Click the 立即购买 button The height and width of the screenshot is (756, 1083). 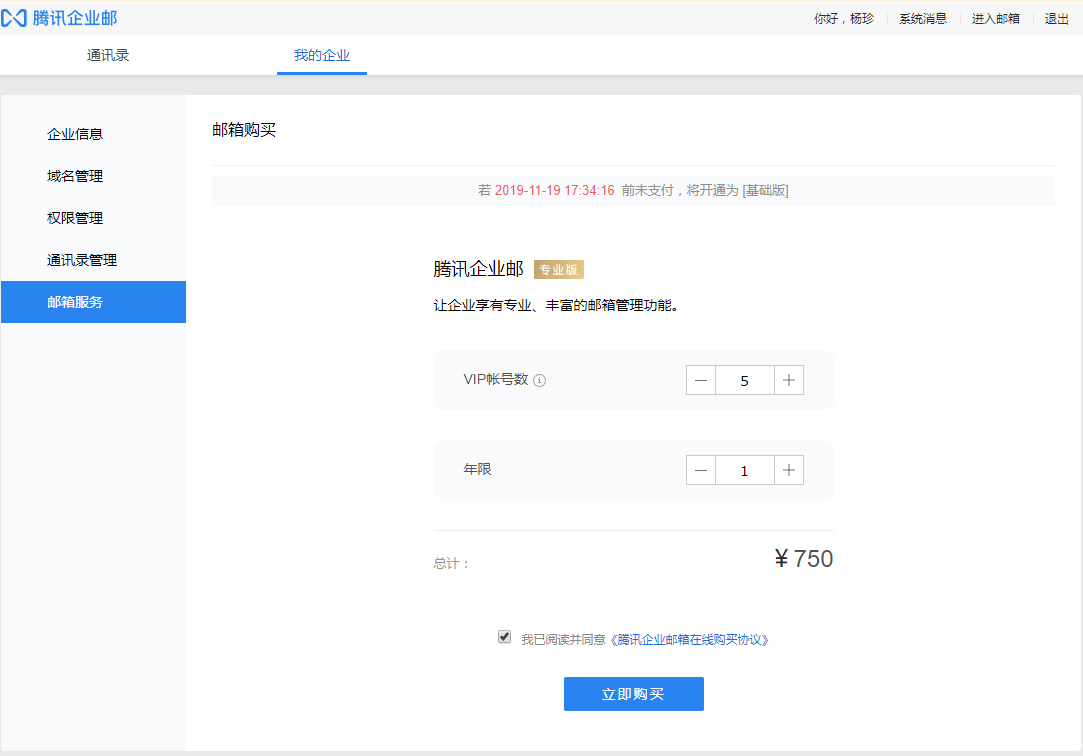point(633,694)
